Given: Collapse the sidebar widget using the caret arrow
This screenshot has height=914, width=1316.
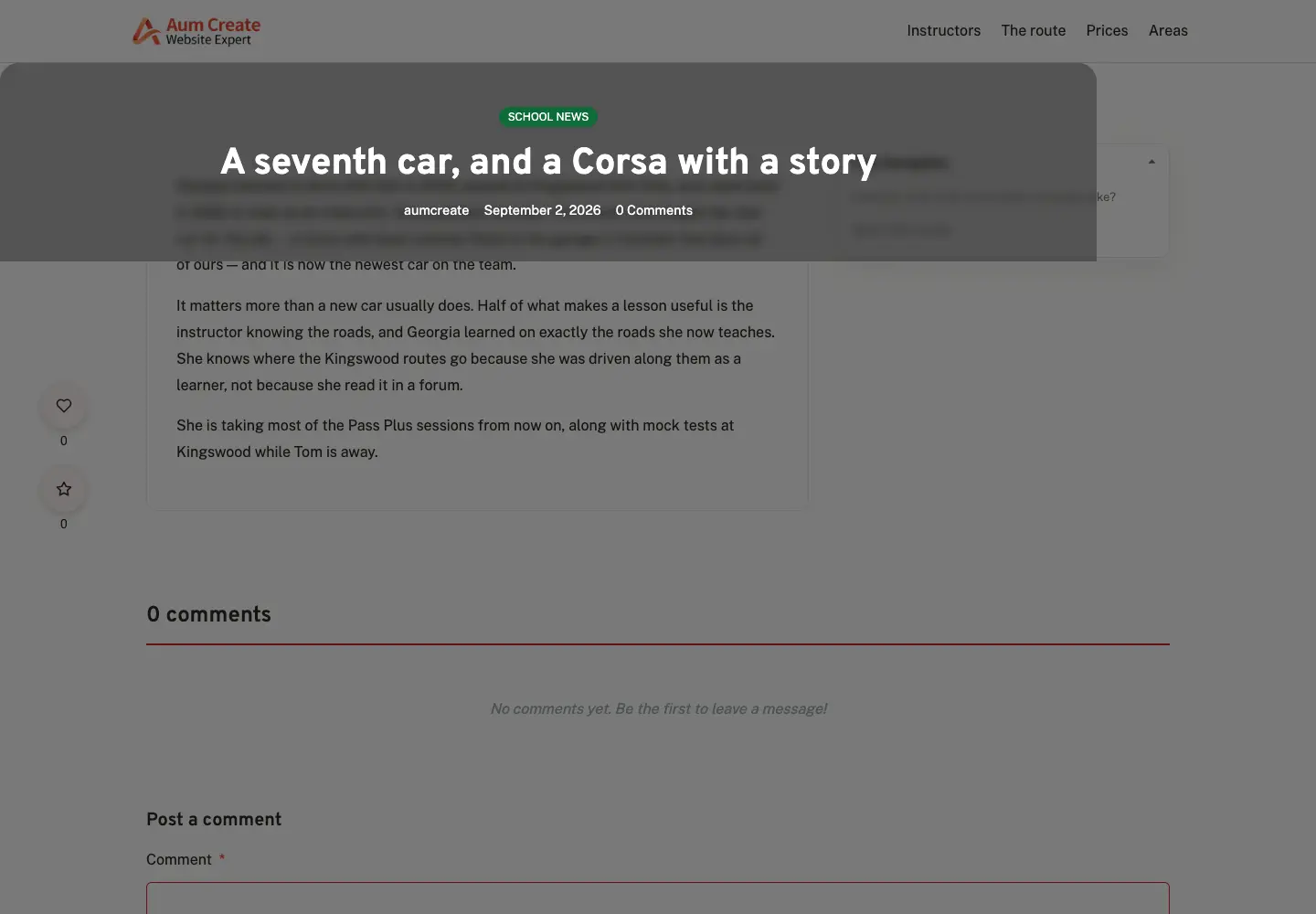Looking at the screenshot, I should [1151, 162].
